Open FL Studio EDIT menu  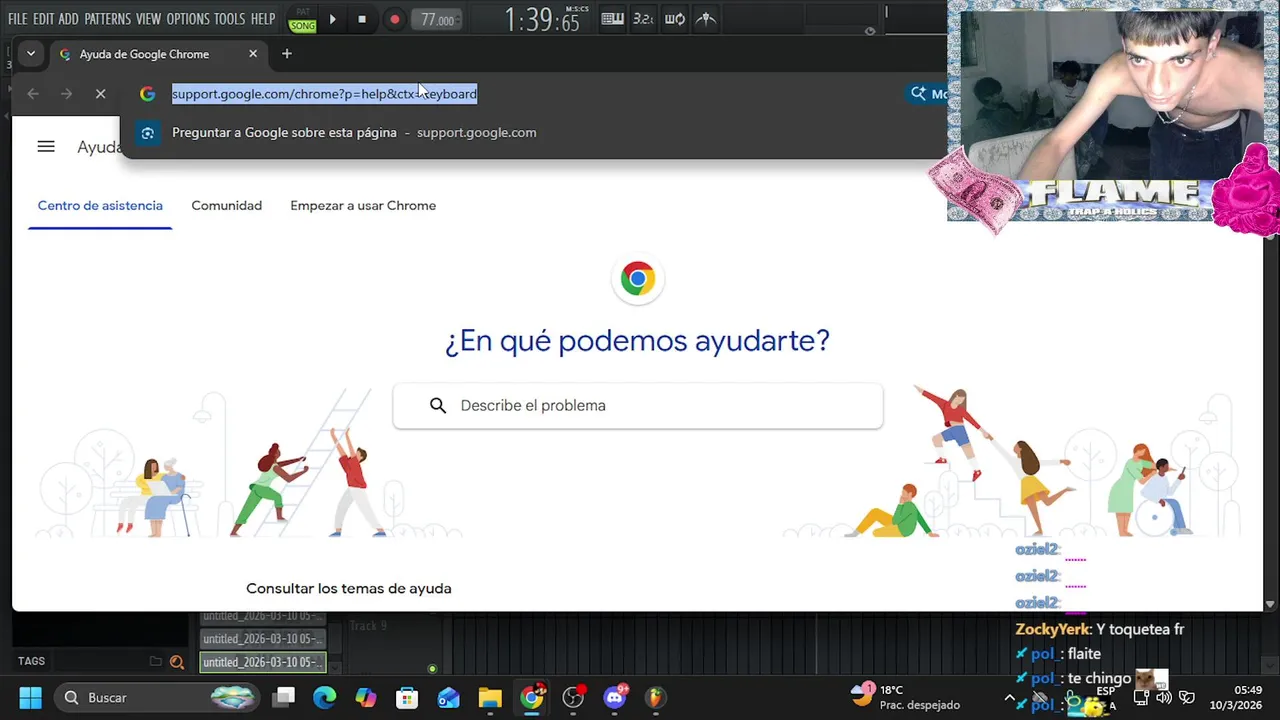tap(43, 19)
